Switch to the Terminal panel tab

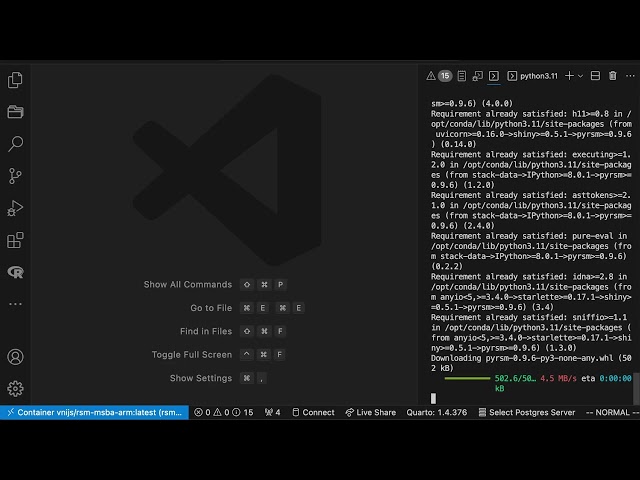pos(494,76)
